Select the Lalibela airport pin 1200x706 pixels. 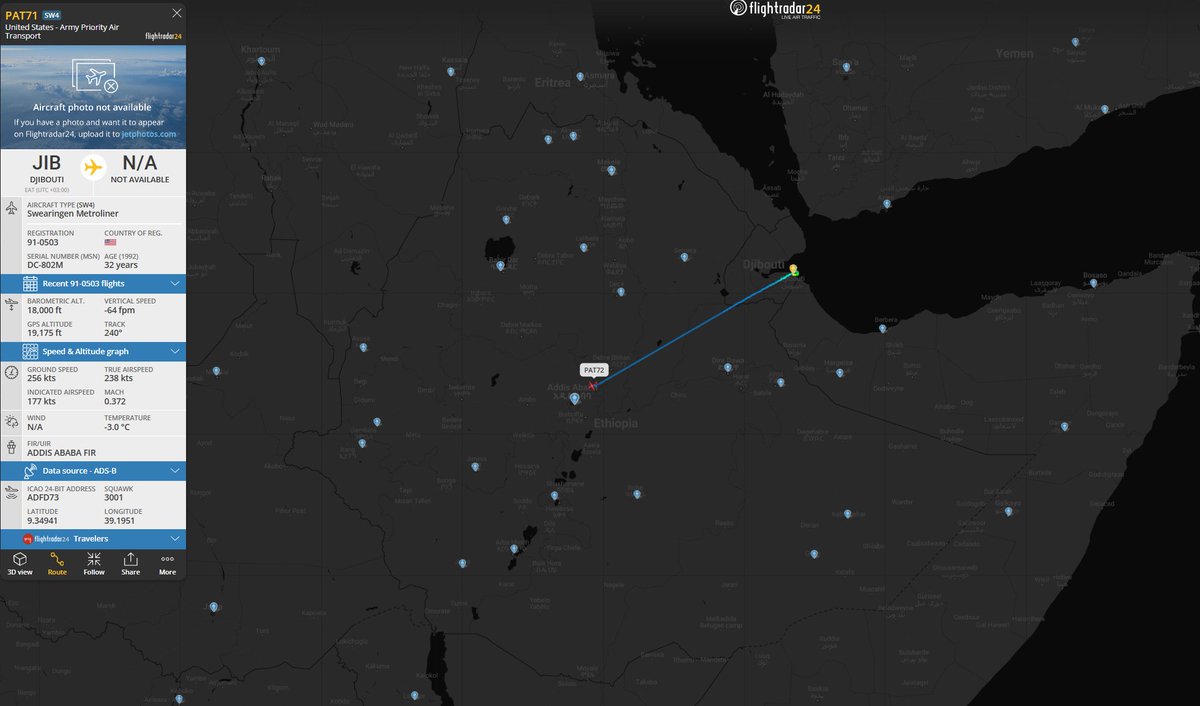click(x=584, y=247)
